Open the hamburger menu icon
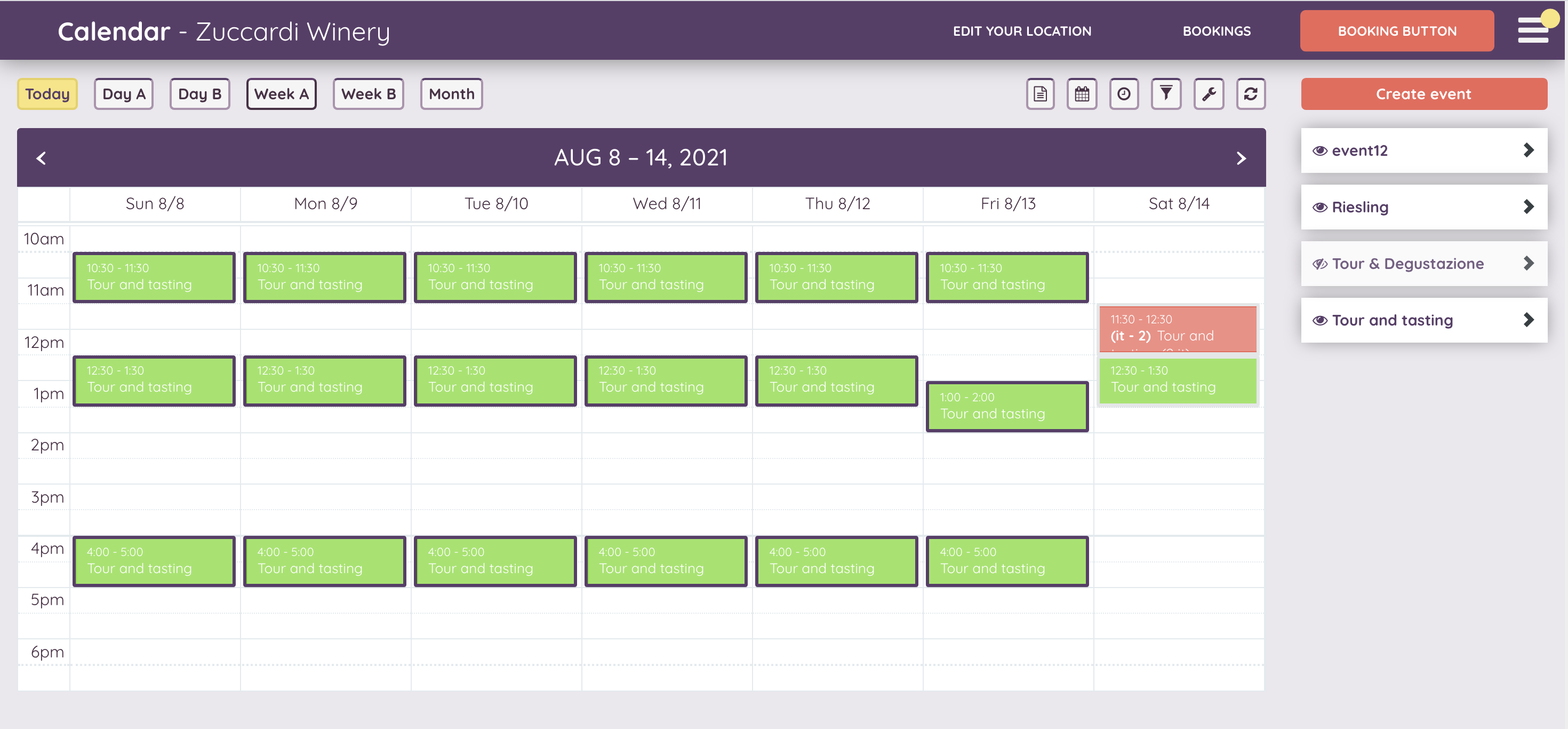The width and height of the screenshot is (1568, 729). click(1533, 30)
